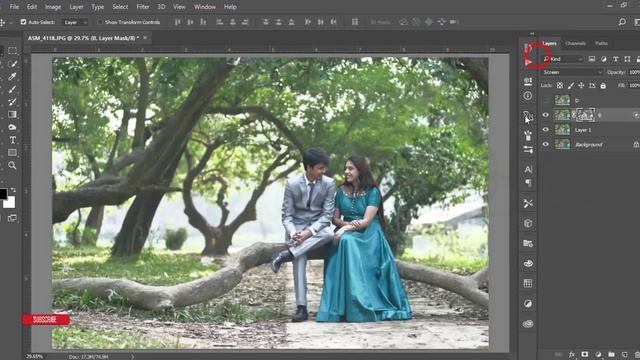This screenshot has height=360, width=640.
Task: Select the Eyedropper tool
Action: (12, 76)
